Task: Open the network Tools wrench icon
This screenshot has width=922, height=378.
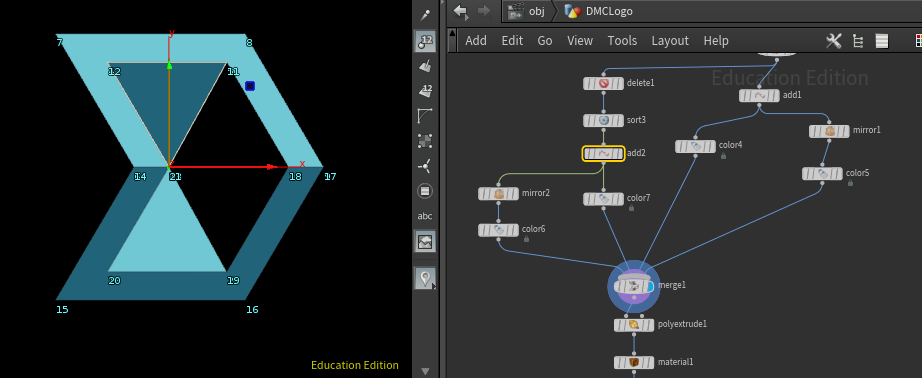Action: (834, 41)
